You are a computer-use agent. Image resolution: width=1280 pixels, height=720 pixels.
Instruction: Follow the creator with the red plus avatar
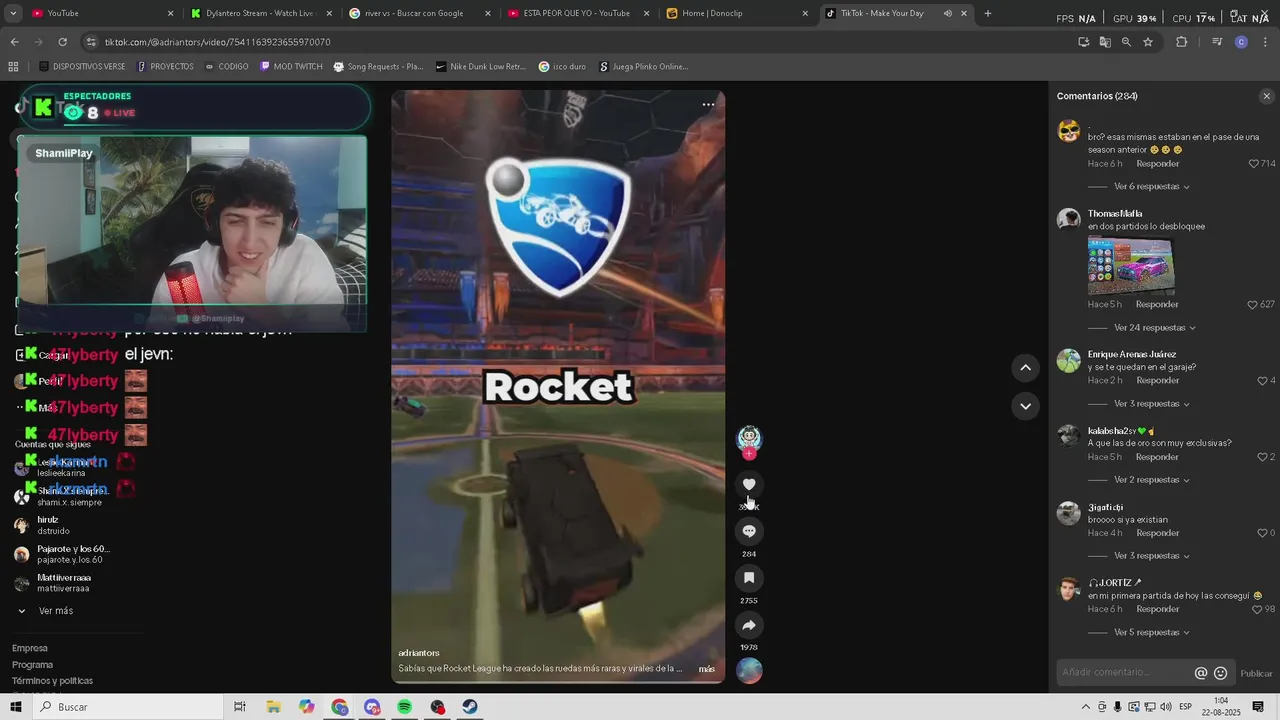pos(749,454)
